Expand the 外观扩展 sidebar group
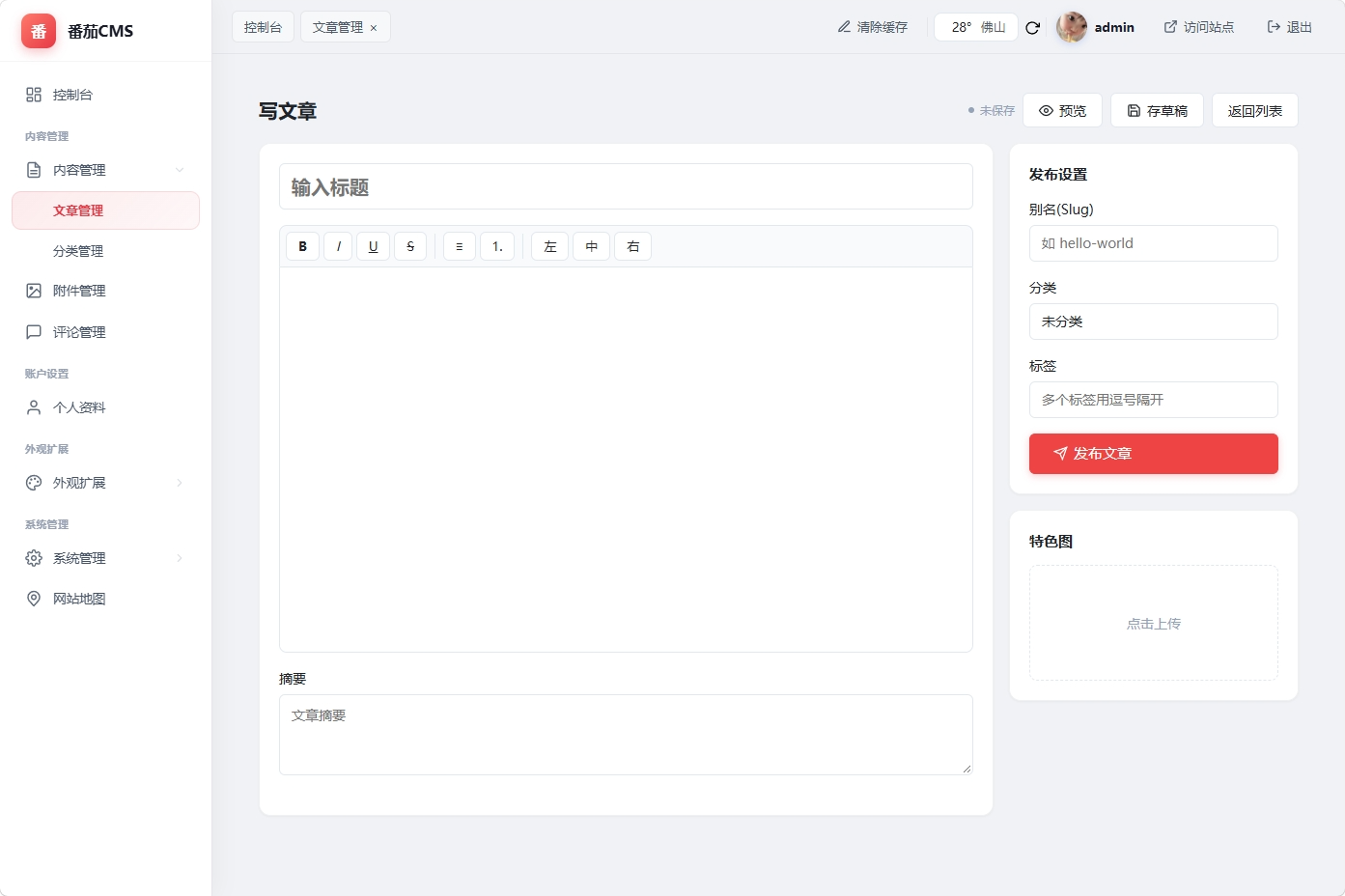Image resolution: width=1345 pixels, height=896 pixels. pos(105,483)
